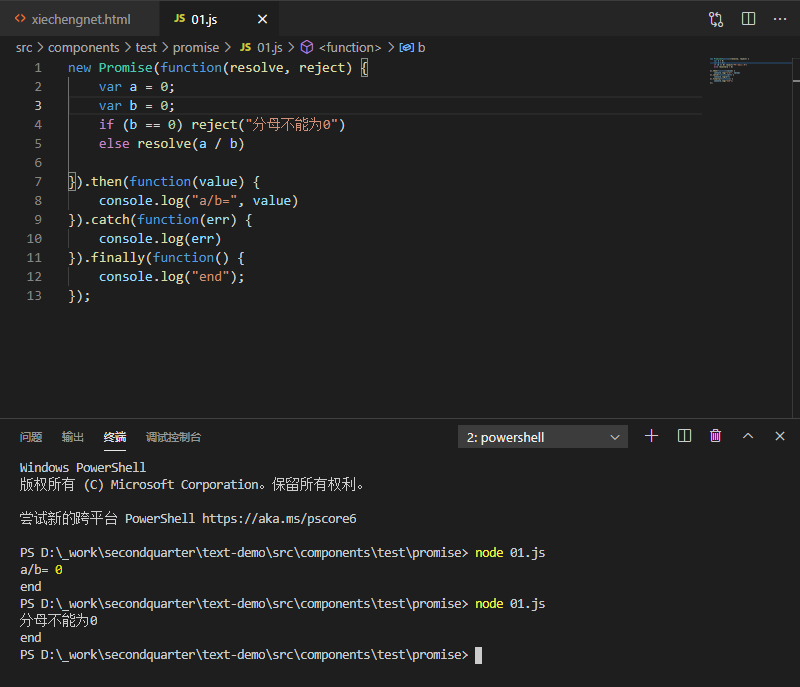Viewport: 800px width, 687px height.
Task: Click line number 13 in gutter
Action: click(34, 296)
